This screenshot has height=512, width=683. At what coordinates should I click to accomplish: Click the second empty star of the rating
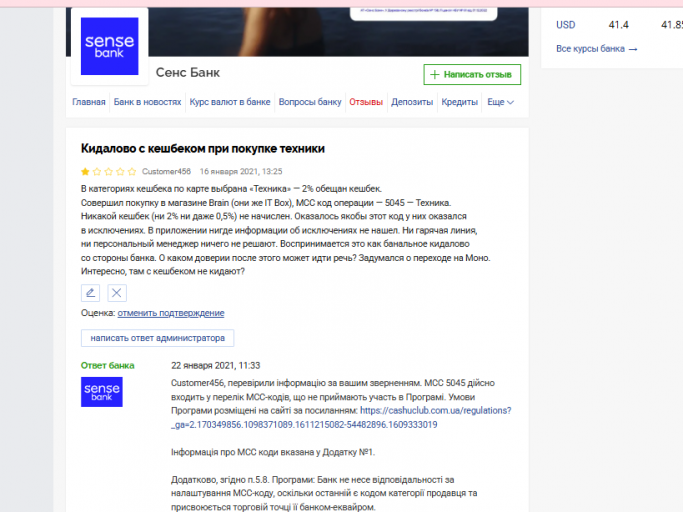(x=97, y=172)
